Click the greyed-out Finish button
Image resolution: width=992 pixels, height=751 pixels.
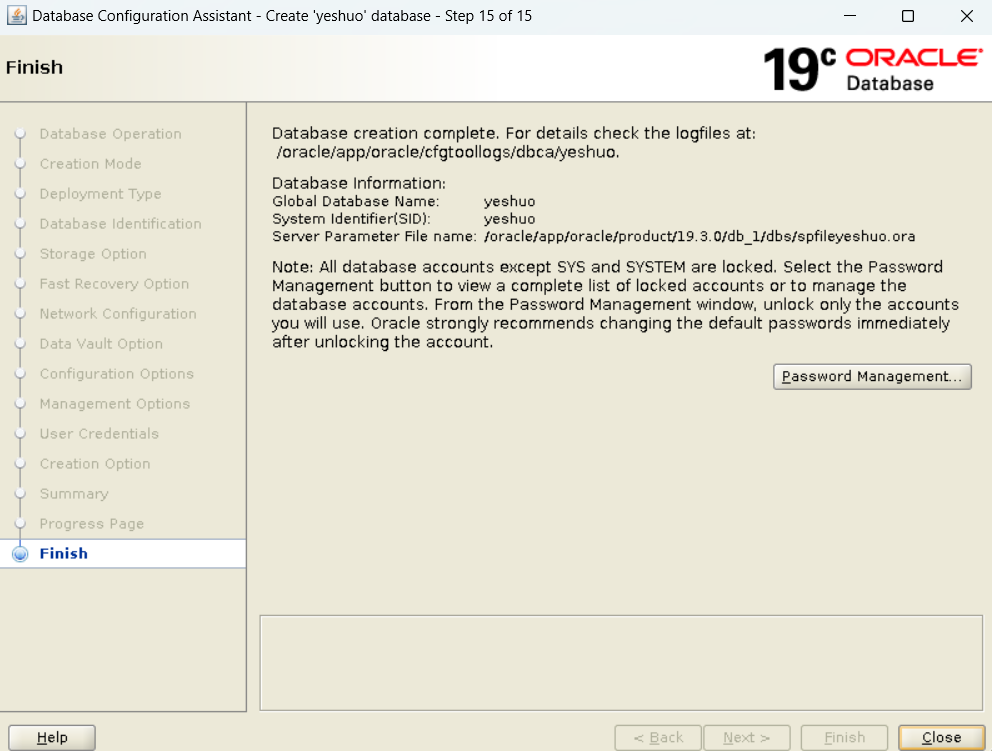[x=844, y=737]
